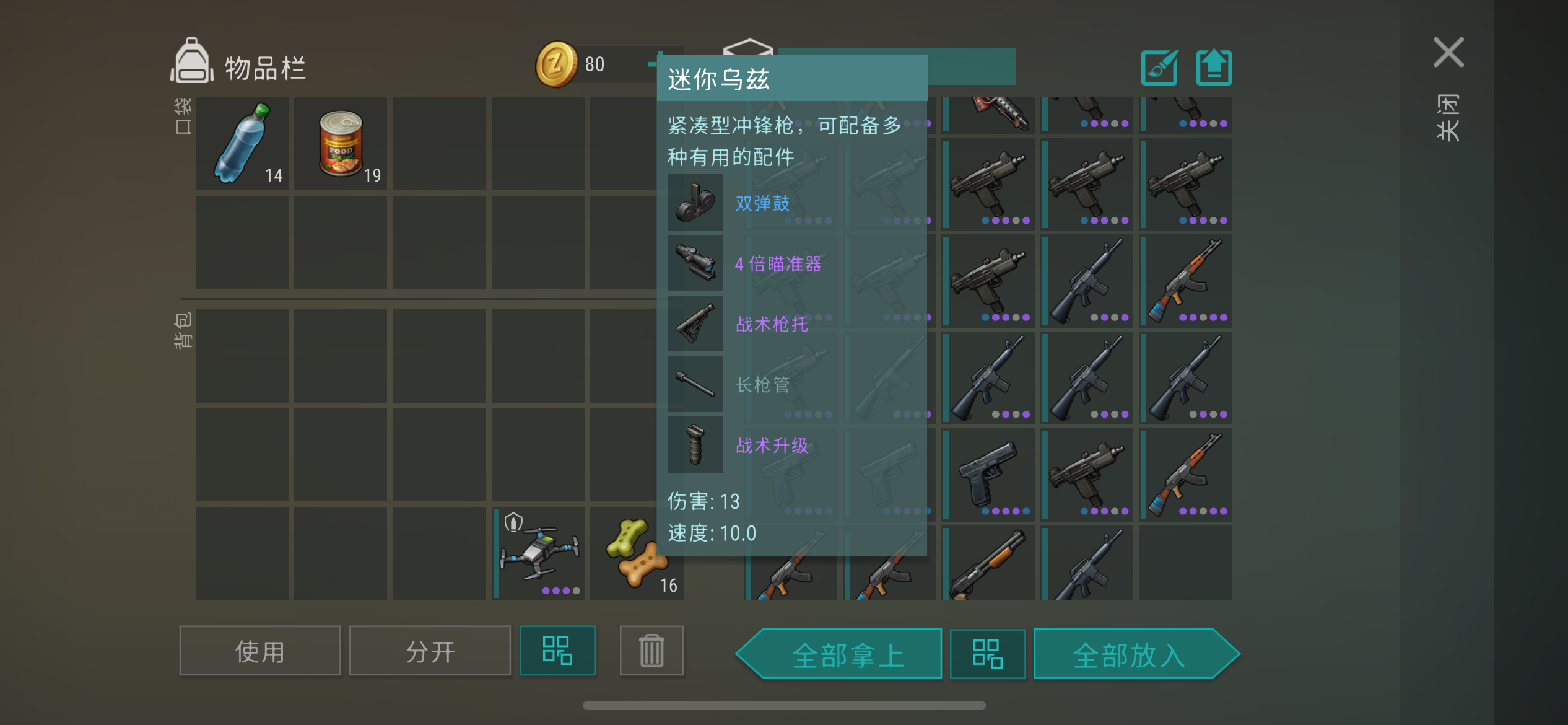Open the storage paint edit icon
The height and width of the screenshot is (725, 1568).
pyautogui.click(x=1160, y=67)
